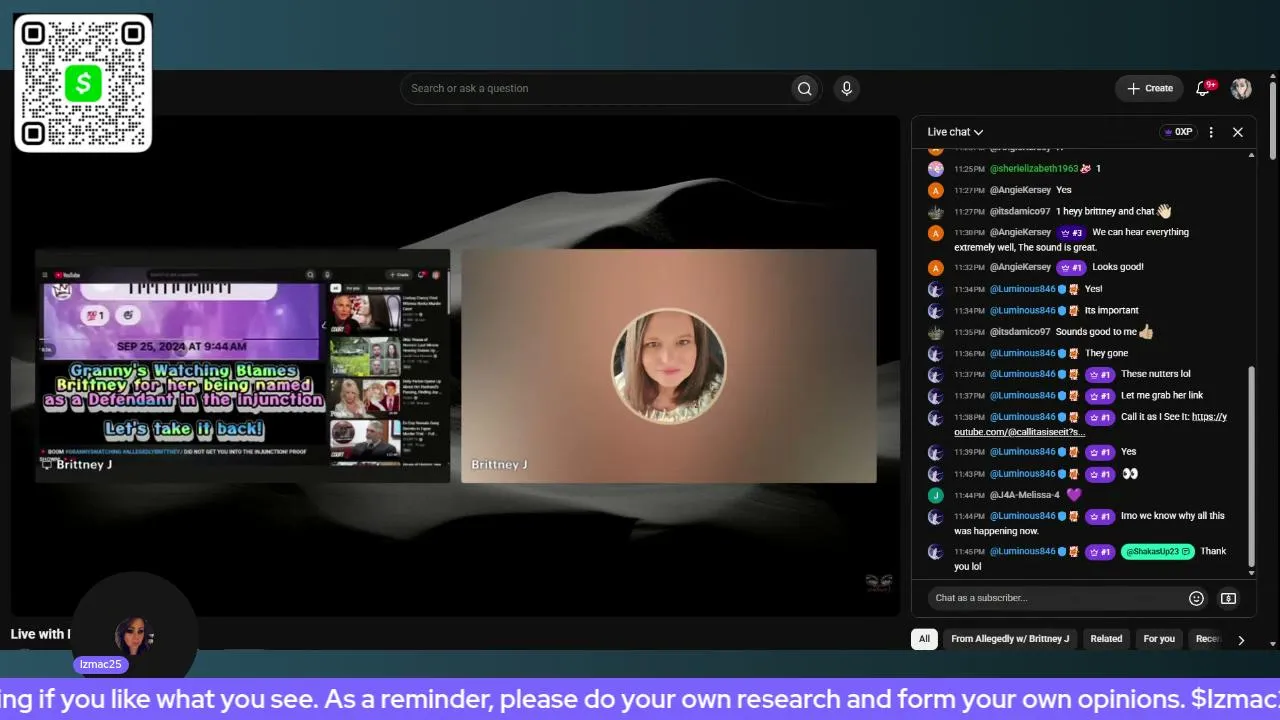Click the #1 crown badge beside "Looks good!"
Image resolution: width=1280 pixels, height=720 pixels.
click(x=1071, y=268)
